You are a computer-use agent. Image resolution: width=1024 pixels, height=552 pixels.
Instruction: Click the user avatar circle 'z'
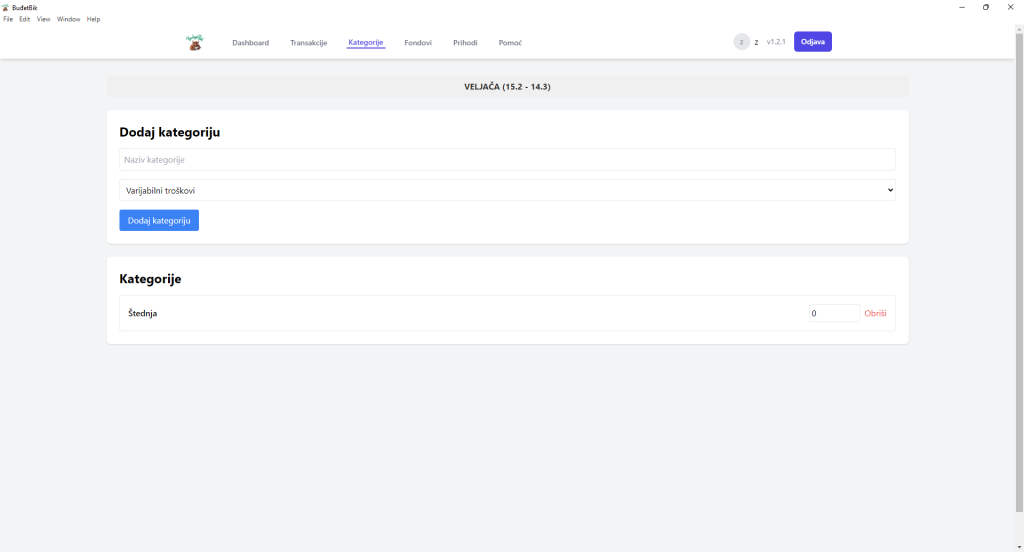point(741,42)
